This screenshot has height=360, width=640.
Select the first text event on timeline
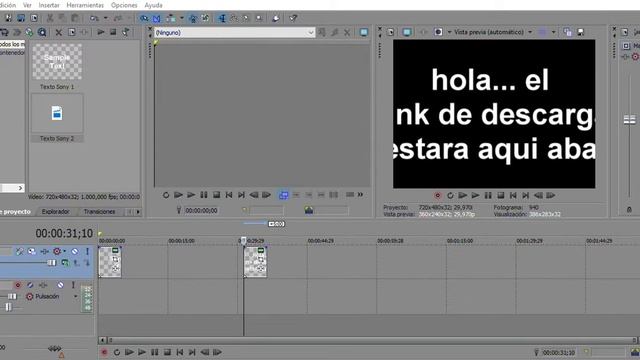coord(110,262)
